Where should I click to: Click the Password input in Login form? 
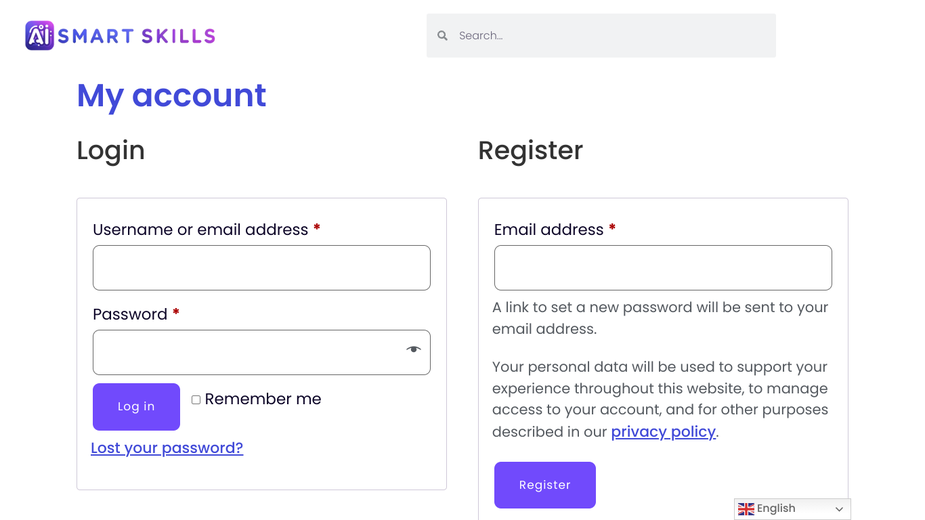pos(261,352)
